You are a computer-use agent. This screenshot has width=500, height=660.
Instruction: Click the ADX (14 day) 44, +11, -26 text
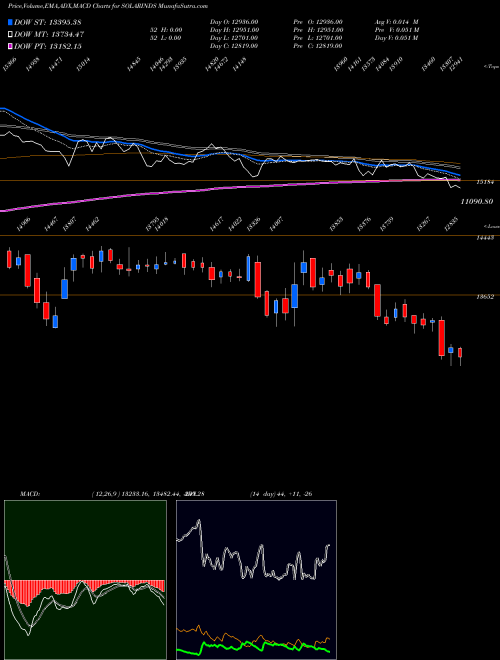point(281,494)
